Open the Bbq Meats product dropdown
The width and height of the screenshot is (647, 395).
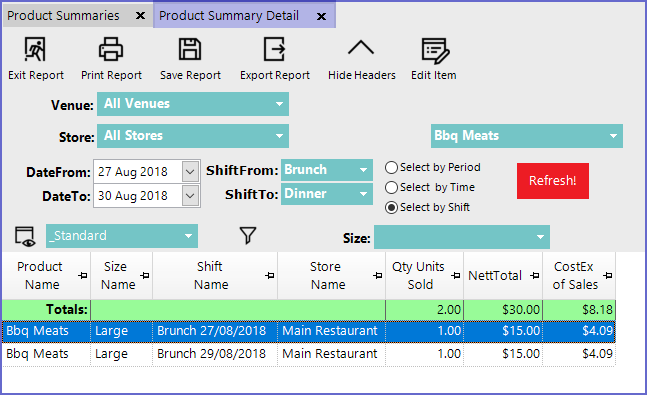click(x=527, y=136)
